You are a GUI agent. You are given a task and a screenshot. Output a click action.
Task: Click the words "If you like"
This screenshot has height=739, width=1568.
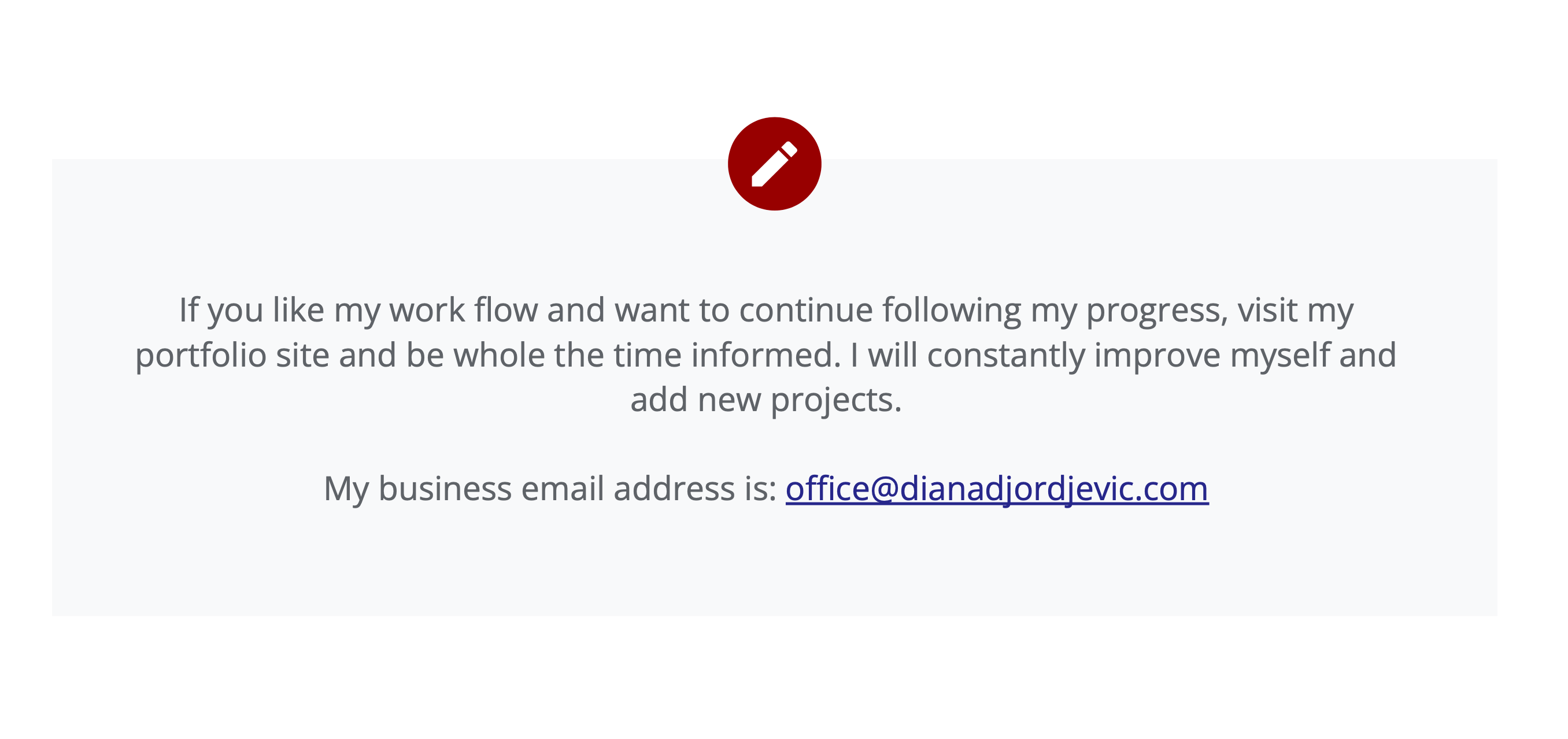[x=252, y=311]
